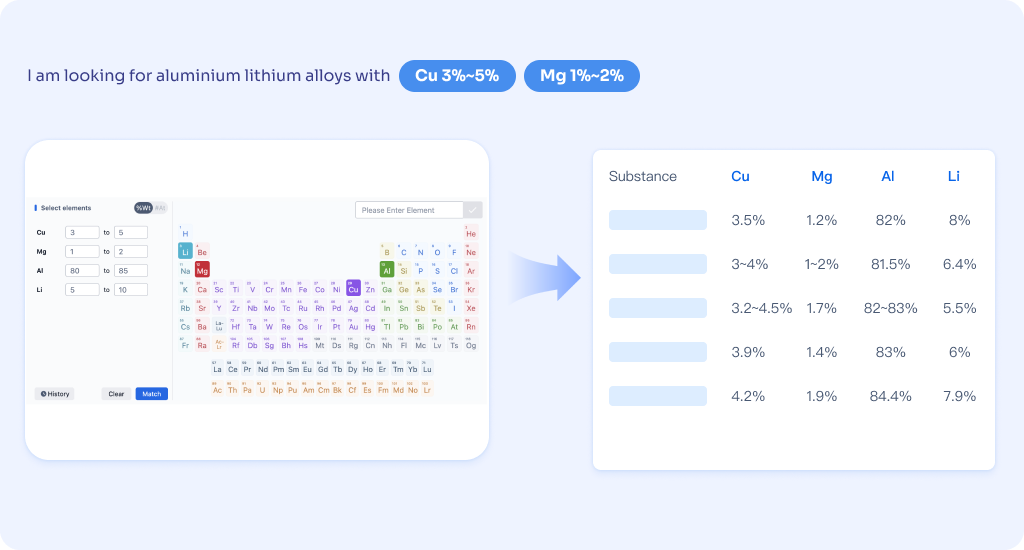The image size is (1024, 550).
Task: Click the 'Please Enter Element' search field
Action: pos(409,210)
